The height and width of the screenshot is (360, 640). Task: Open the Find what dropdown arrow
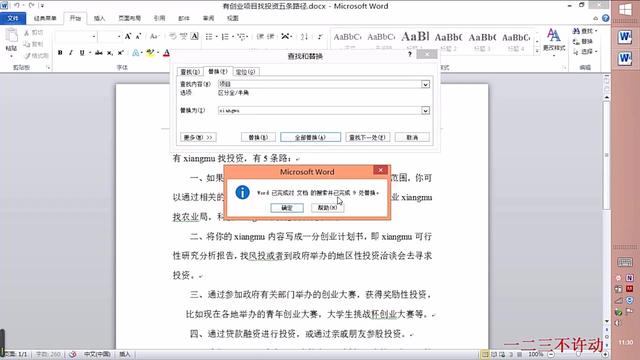click(x=425, y=84)
